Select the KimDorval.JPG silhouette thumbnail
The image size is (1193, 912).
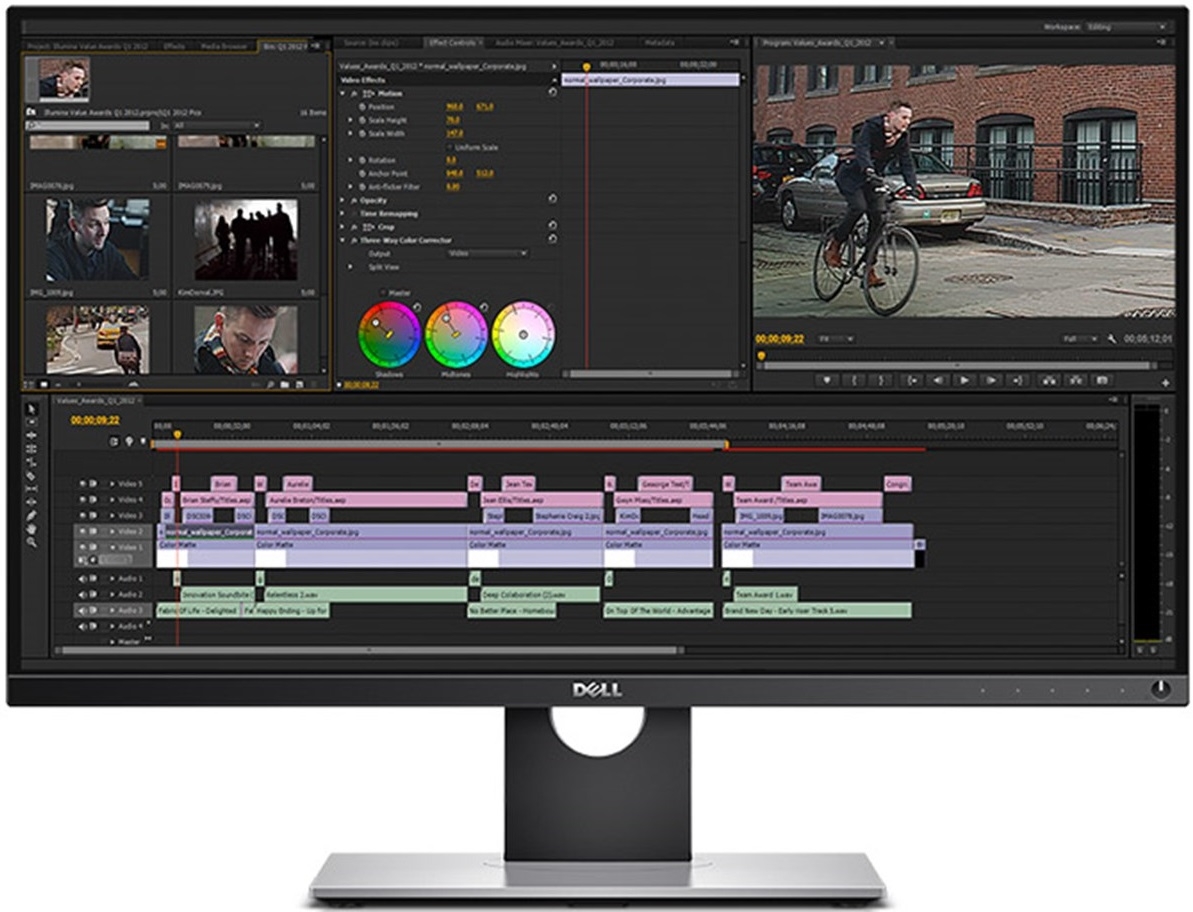tap(246, 240)
